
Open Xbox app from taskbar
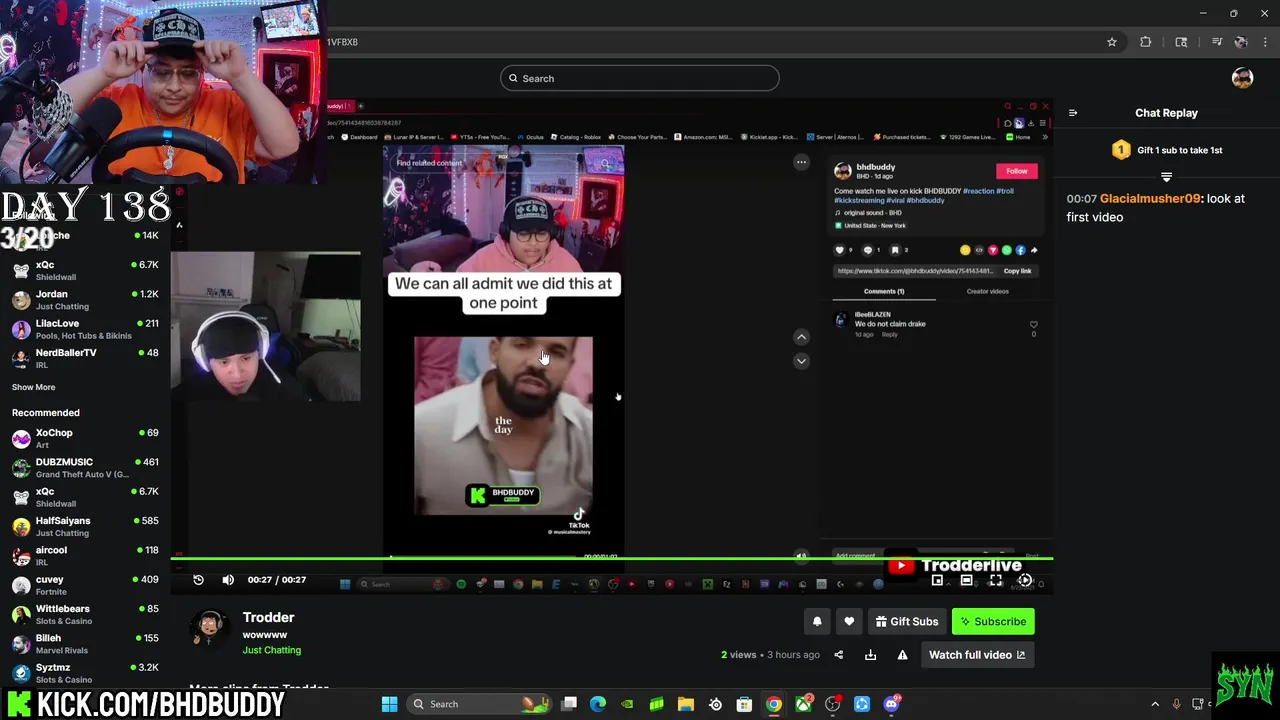tap(803, 704)
